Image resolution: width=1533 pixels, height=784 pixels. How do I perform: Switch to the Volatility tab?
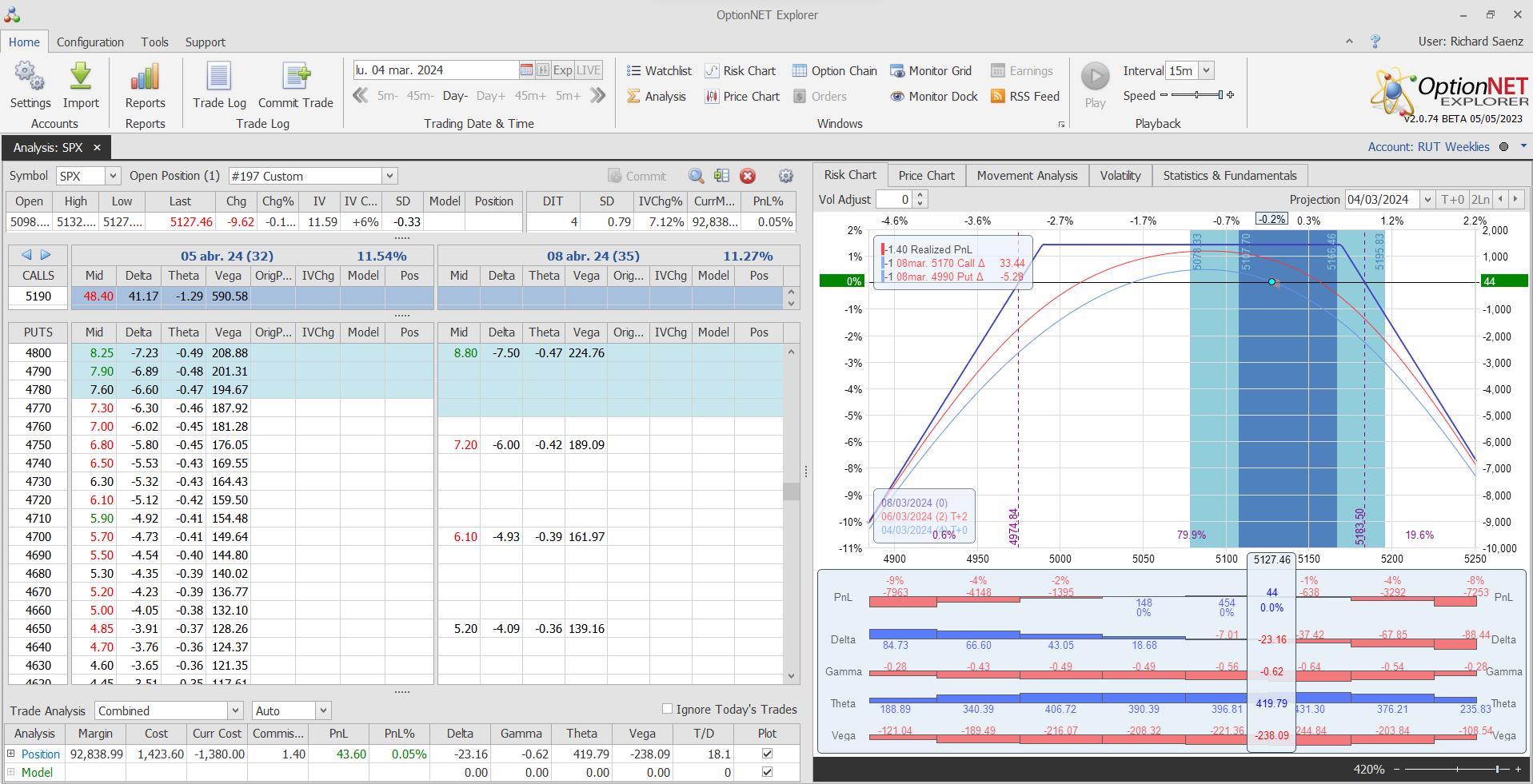pos(1120,176)
